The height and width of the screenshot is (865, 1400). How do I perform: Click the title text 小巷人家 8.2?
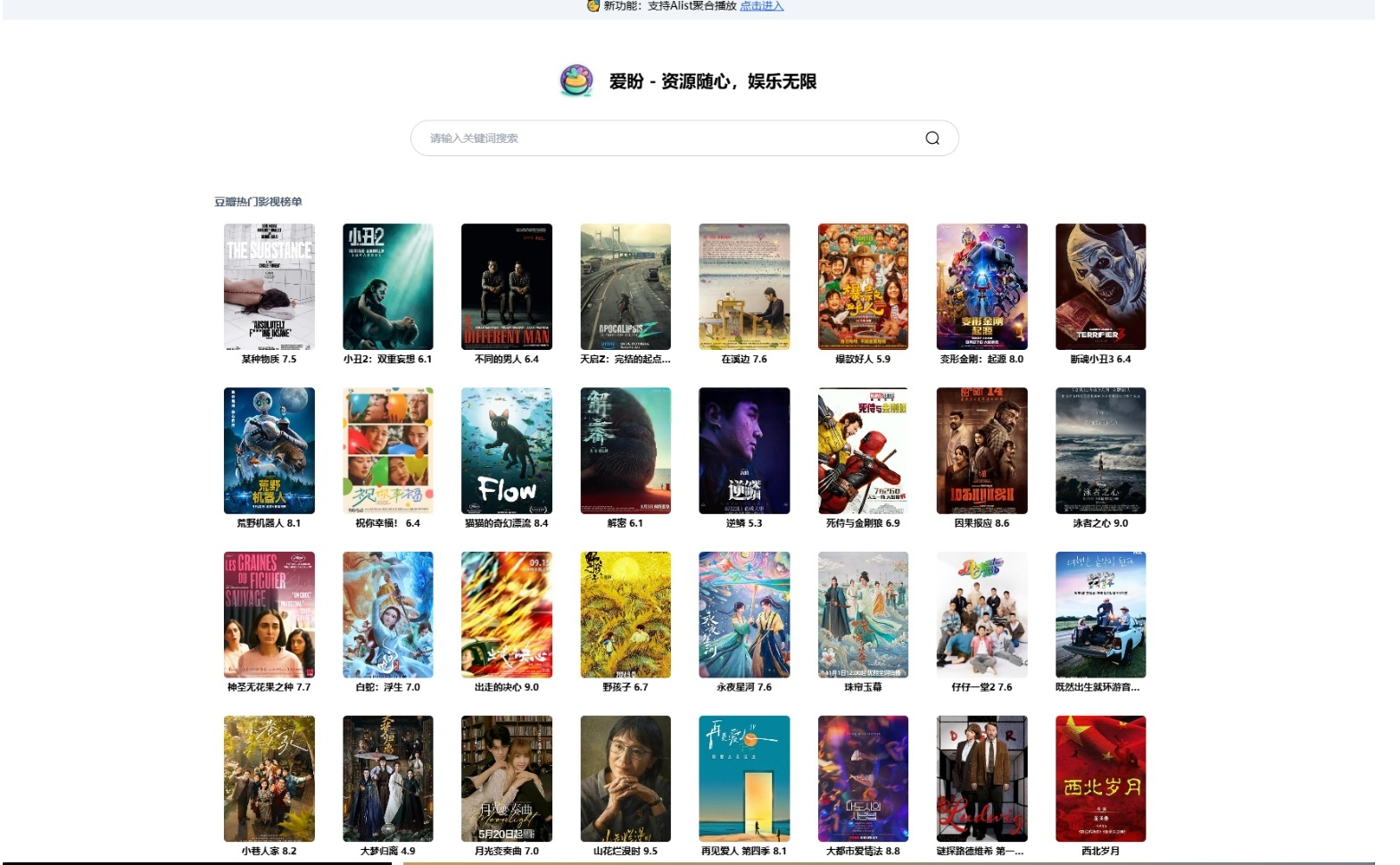[269, 851]
